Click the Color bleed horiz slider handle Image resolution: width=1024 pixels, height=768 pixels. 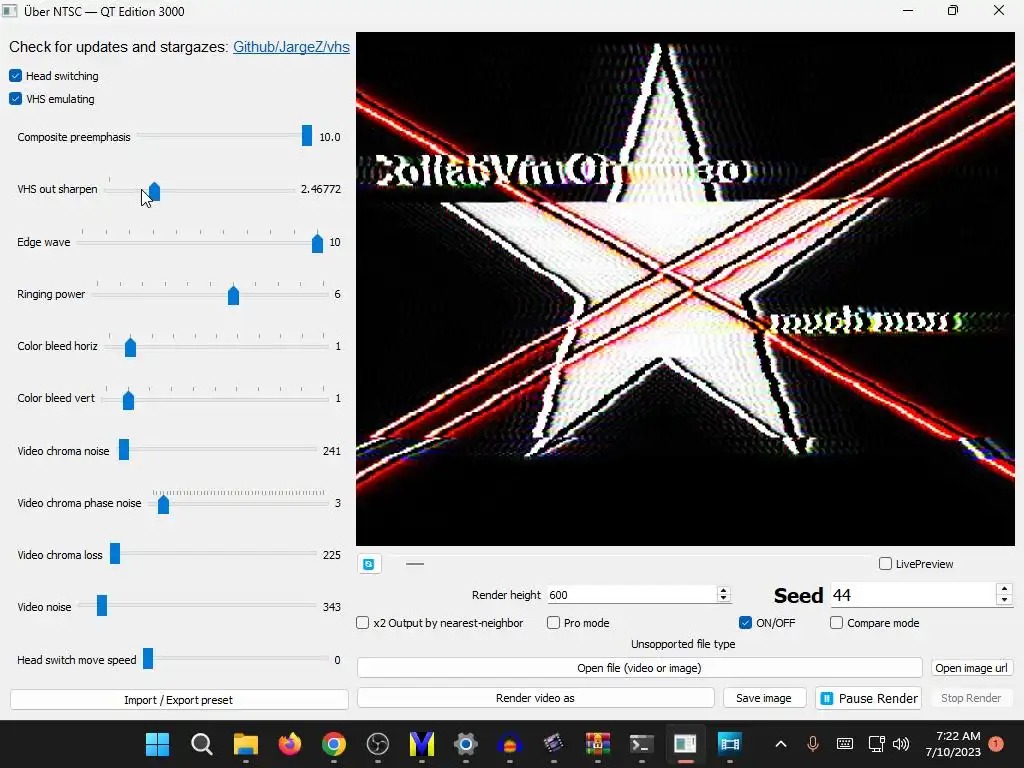click(x=131, y=347)
